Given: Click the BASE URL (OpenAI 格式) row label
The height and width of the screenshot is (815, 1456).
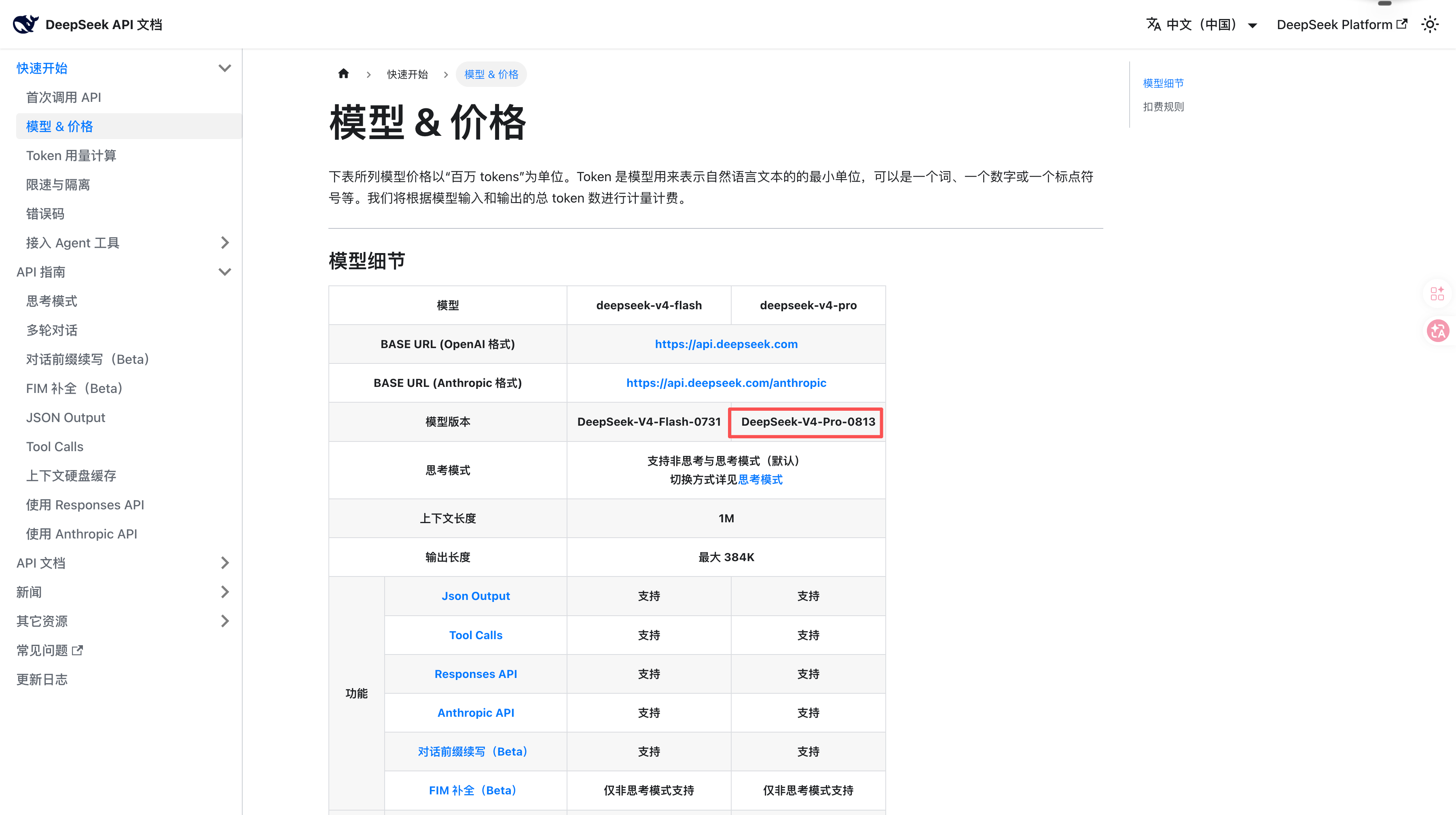Looking at the screenshot, I should pyautogui.click(x=448, y=344).
